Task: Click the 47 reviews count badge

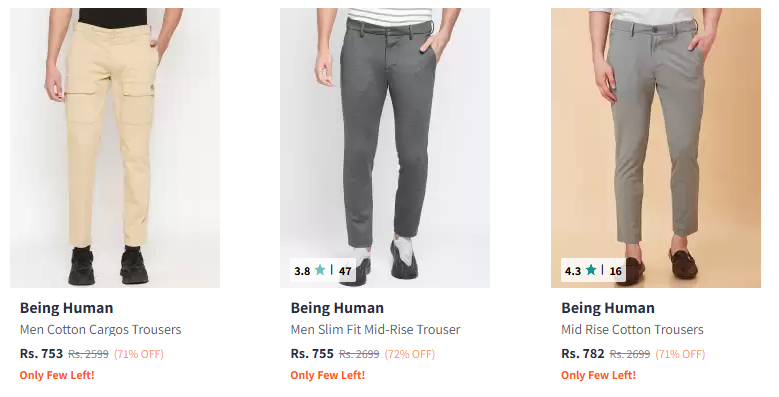Action: tap(345, 271)
